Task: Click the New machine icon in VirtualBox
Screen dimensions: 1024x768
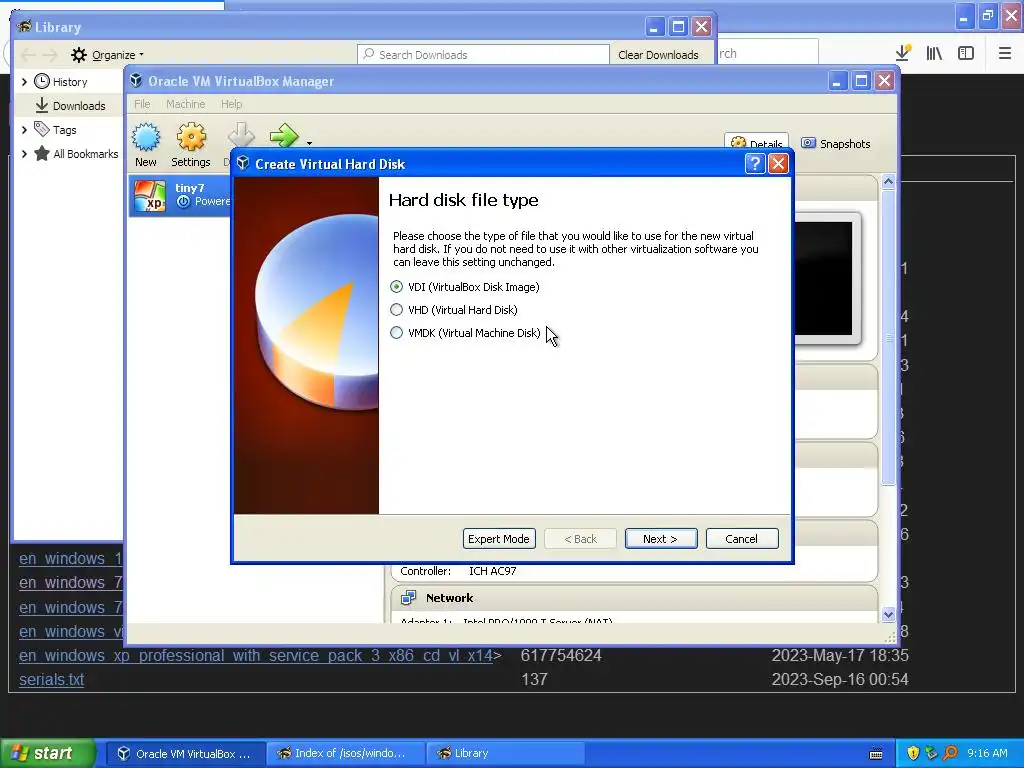Action: coord(146,137)
